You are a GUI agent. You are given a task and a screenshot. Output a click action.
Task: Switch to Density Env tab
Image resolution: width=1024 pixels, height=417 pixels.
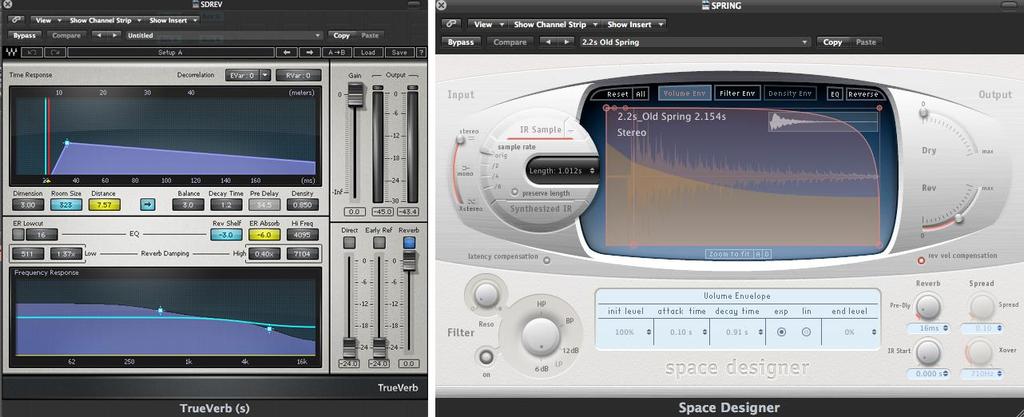[x=790, y=93]
